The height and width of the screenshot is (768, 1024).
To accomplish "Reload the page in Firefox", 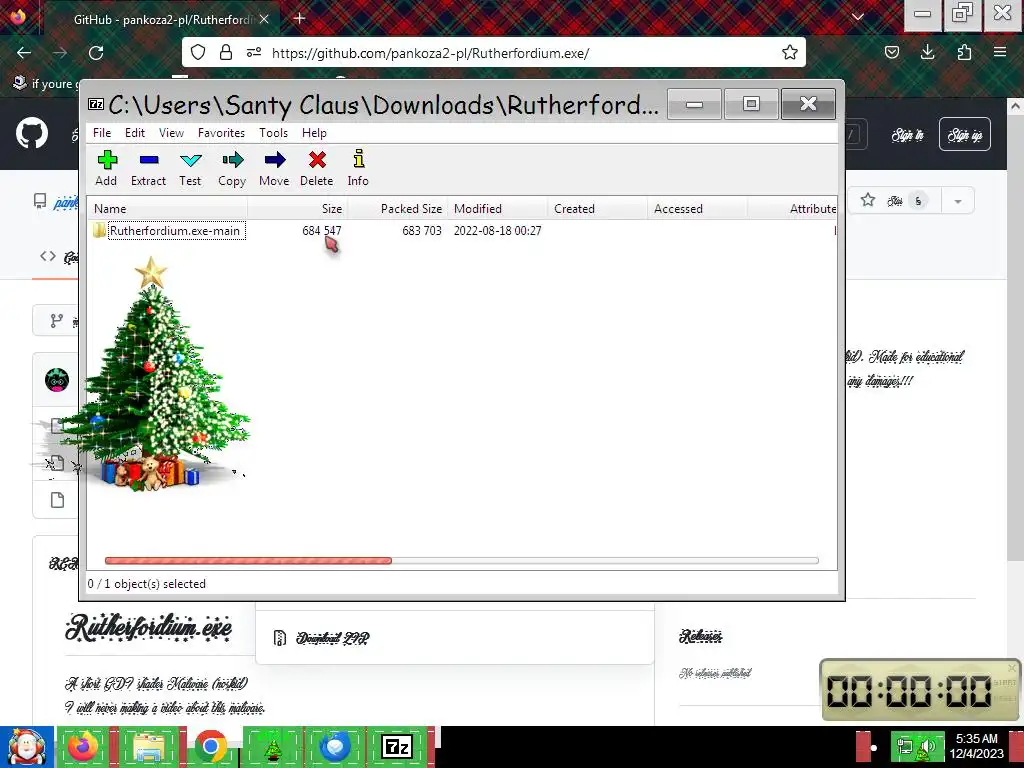I will click(96, 53).
